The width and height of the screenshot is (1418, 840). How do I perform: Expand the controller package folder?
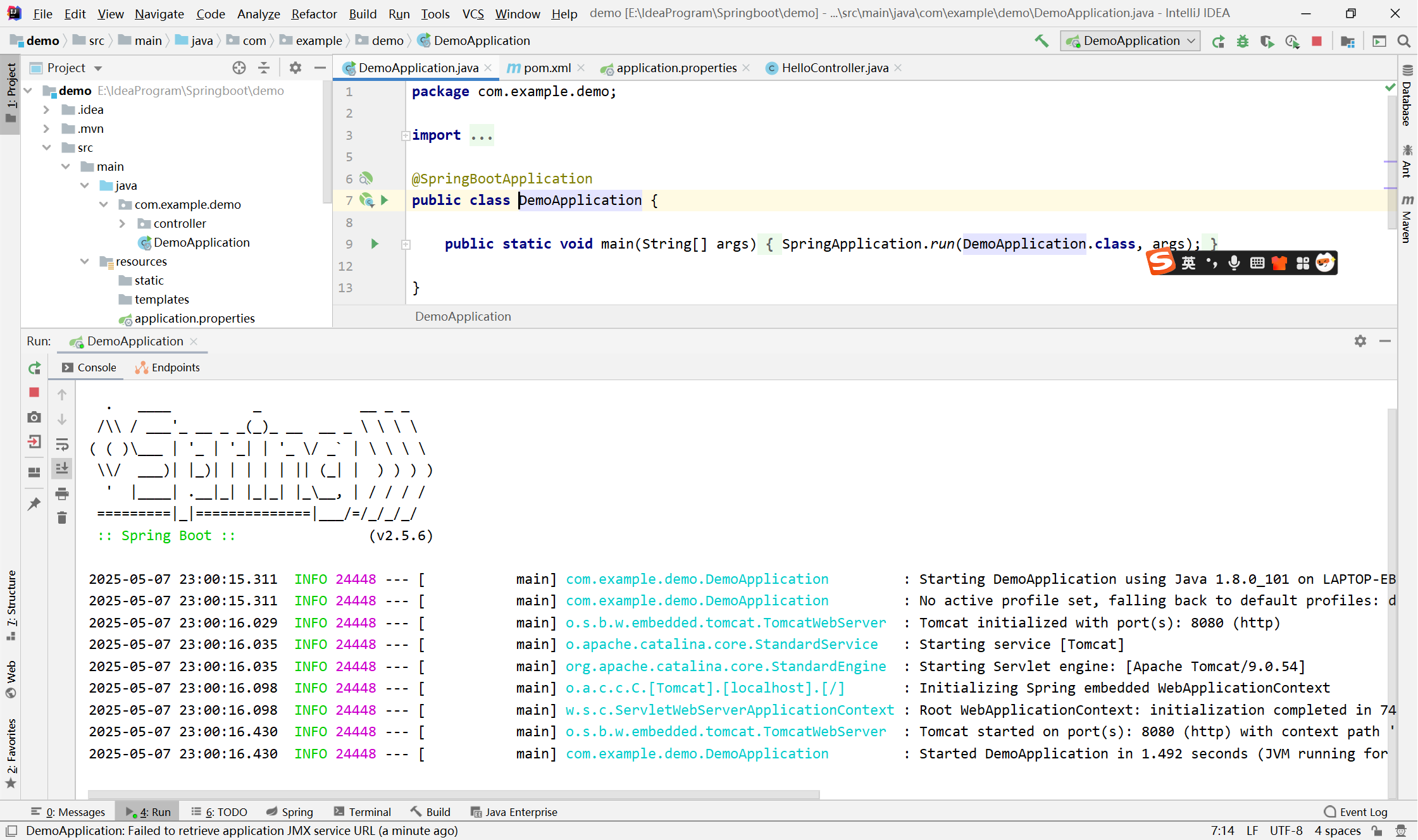point(123,223)
